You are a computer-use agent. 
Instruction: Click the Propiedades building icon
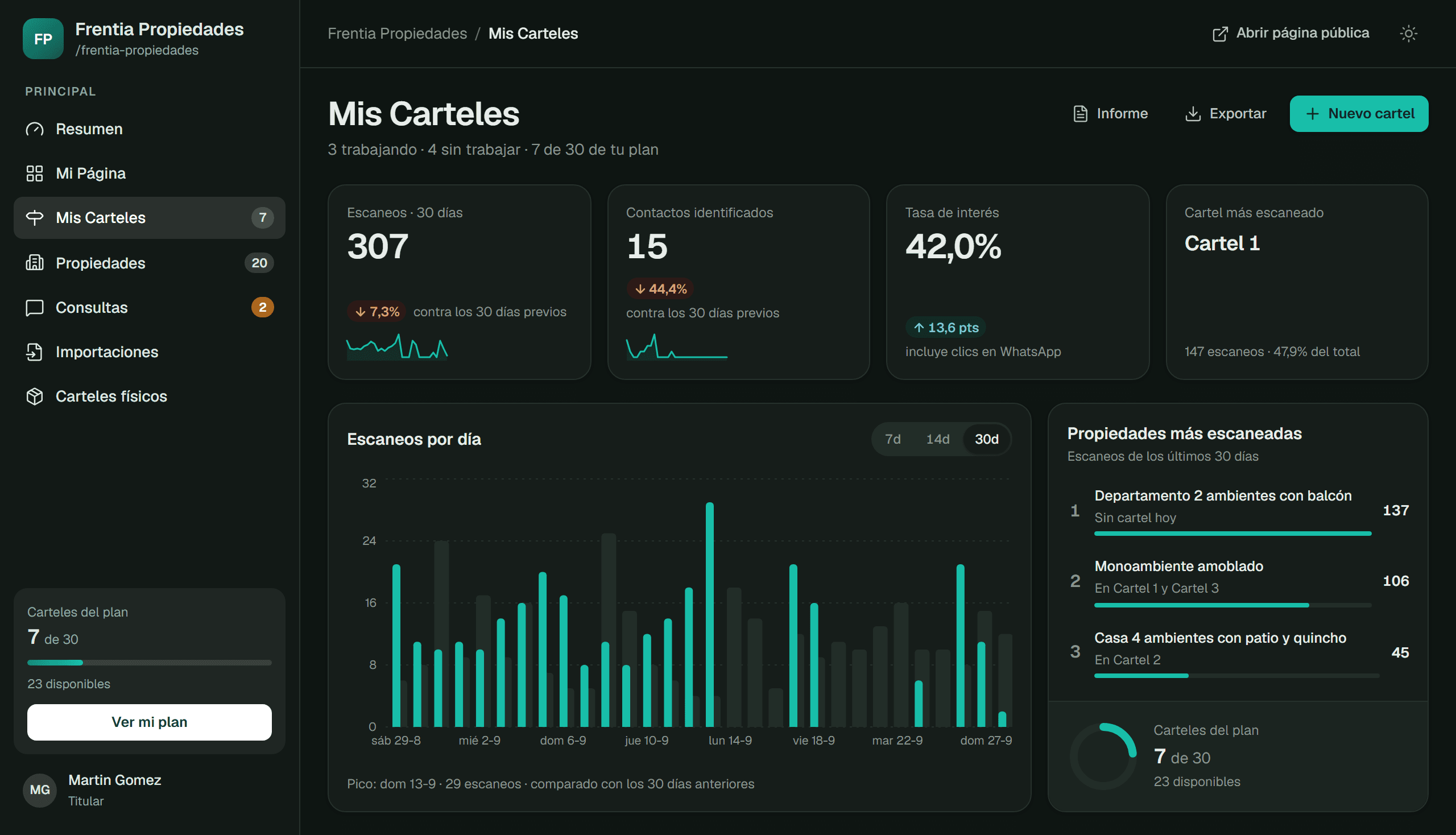point(34,263)
